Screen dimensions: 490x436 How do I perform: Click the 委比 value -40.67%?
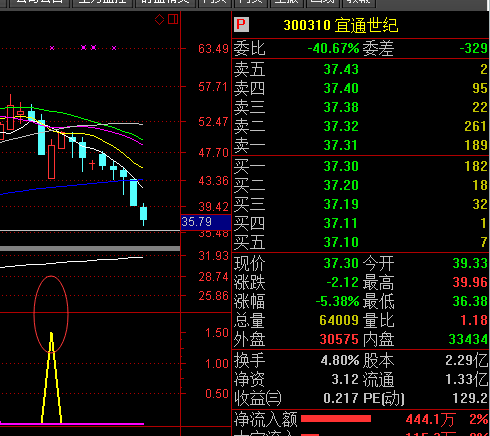[x=333, y=49]
